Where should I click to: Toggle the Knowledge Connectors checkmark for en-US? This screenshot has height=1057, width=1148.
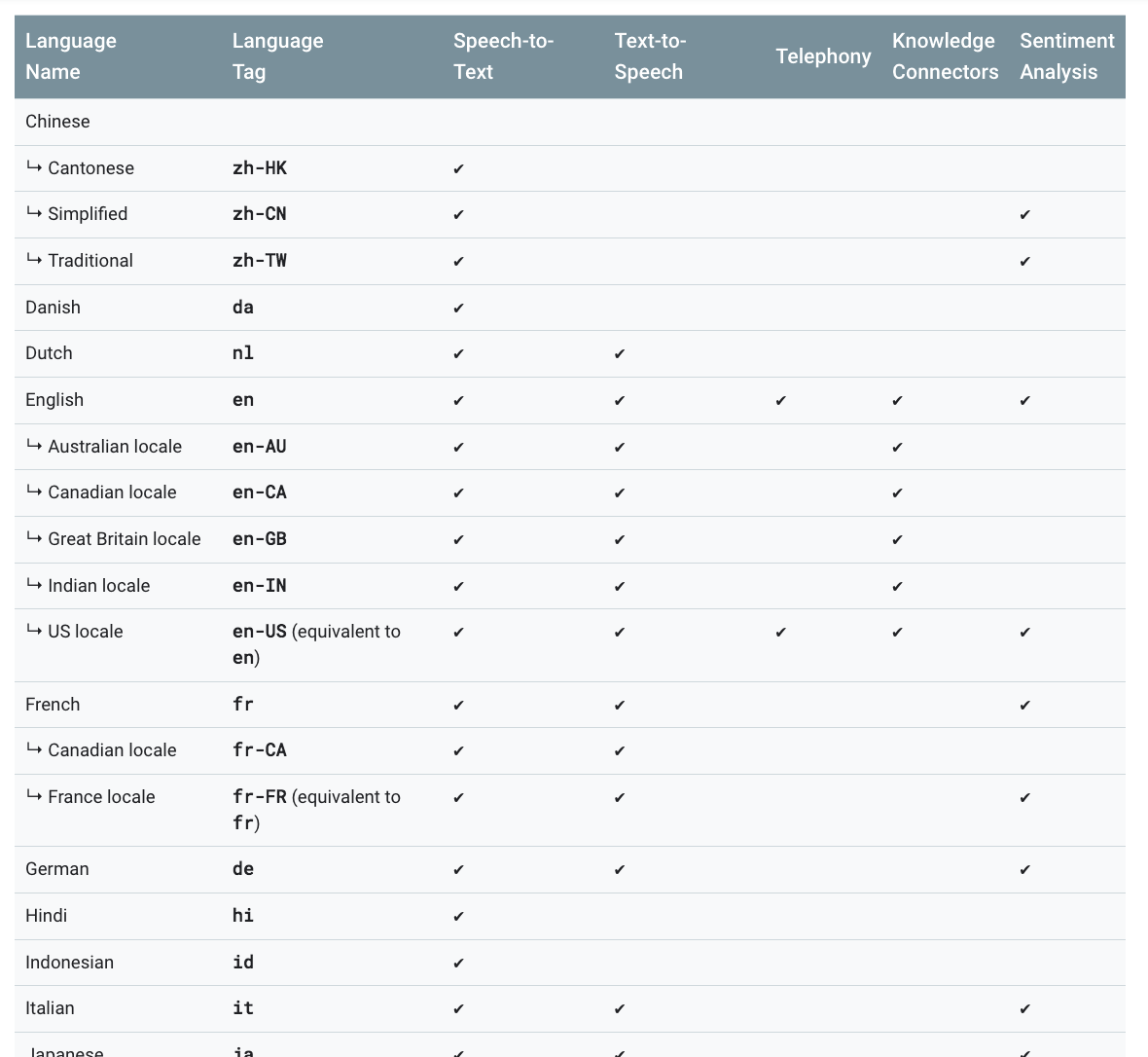pos(896,632)
